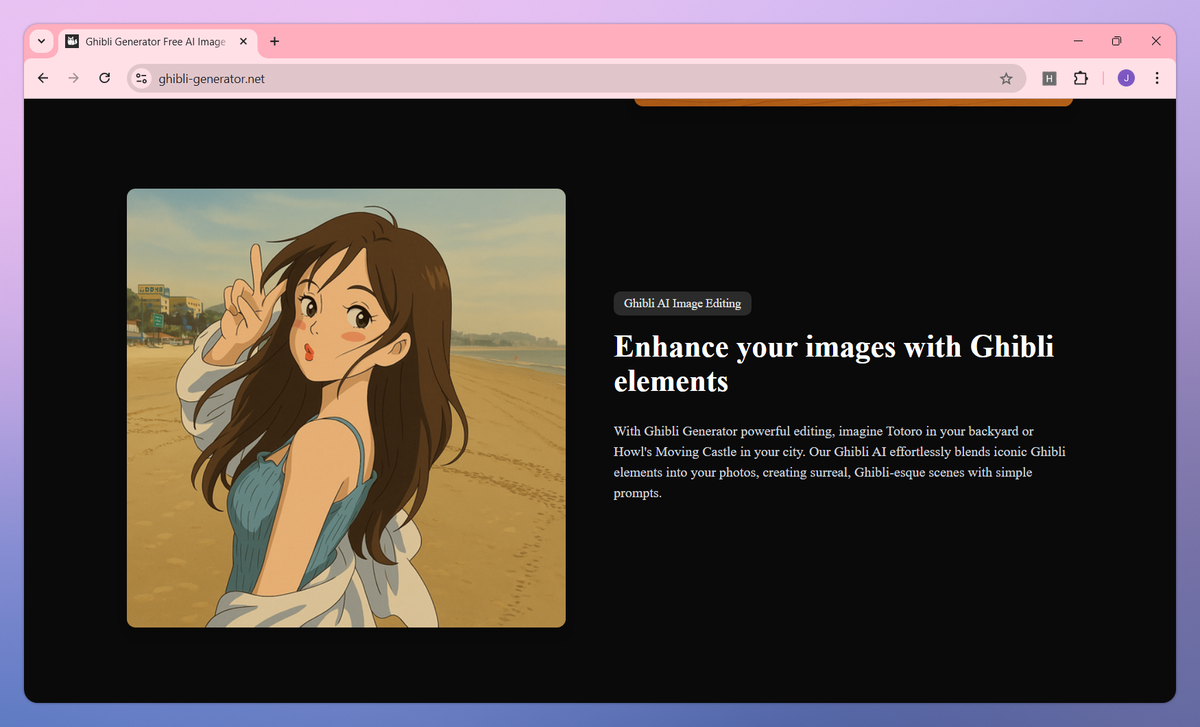Open a new tab with plus button
The image size is (1200, 727).
[275, 41]
